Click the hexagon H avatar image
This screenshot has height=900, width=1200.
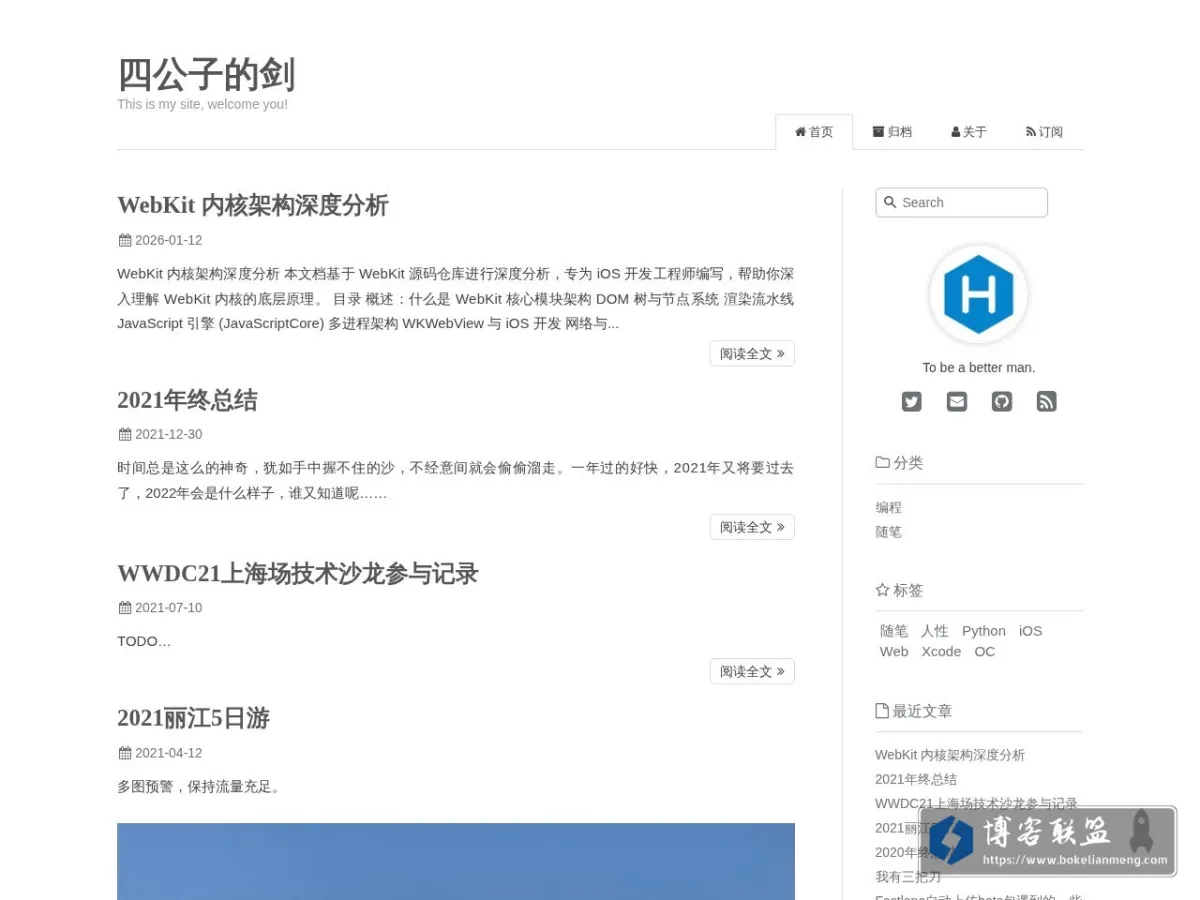click(x=979, y=295)
